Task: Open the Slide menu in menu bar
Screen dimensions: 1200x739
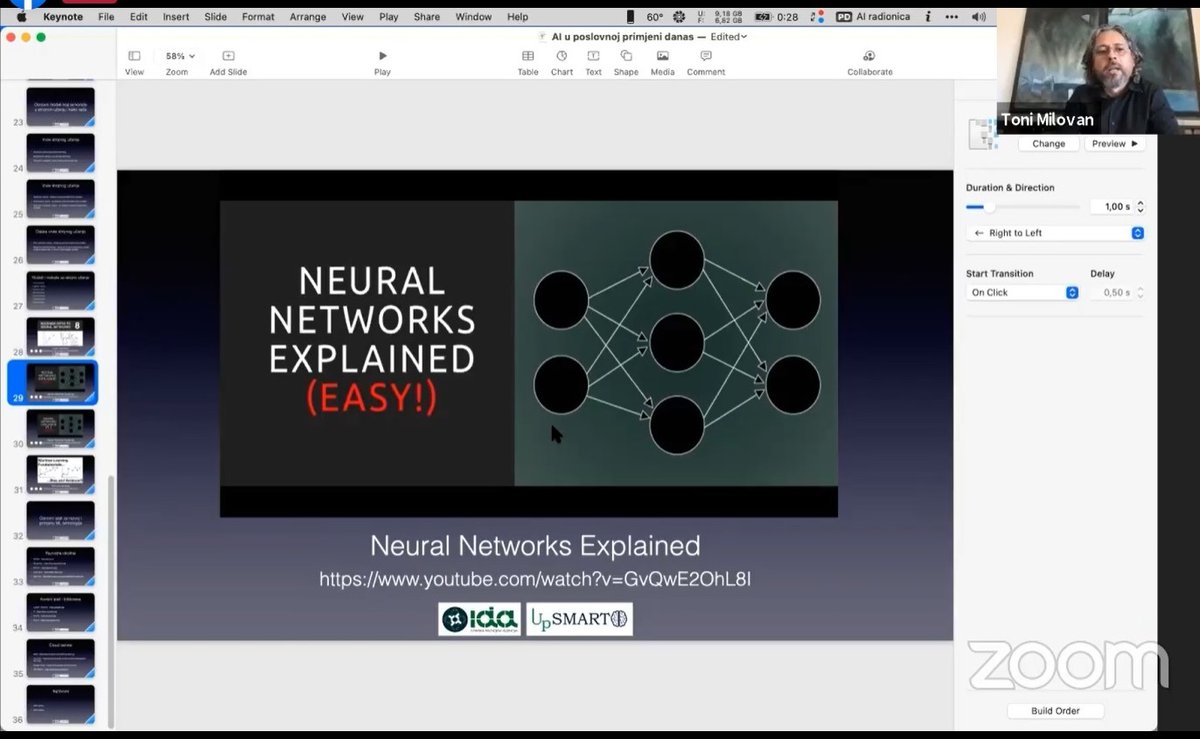Action: pyautogui.click(x=215, y=17)
